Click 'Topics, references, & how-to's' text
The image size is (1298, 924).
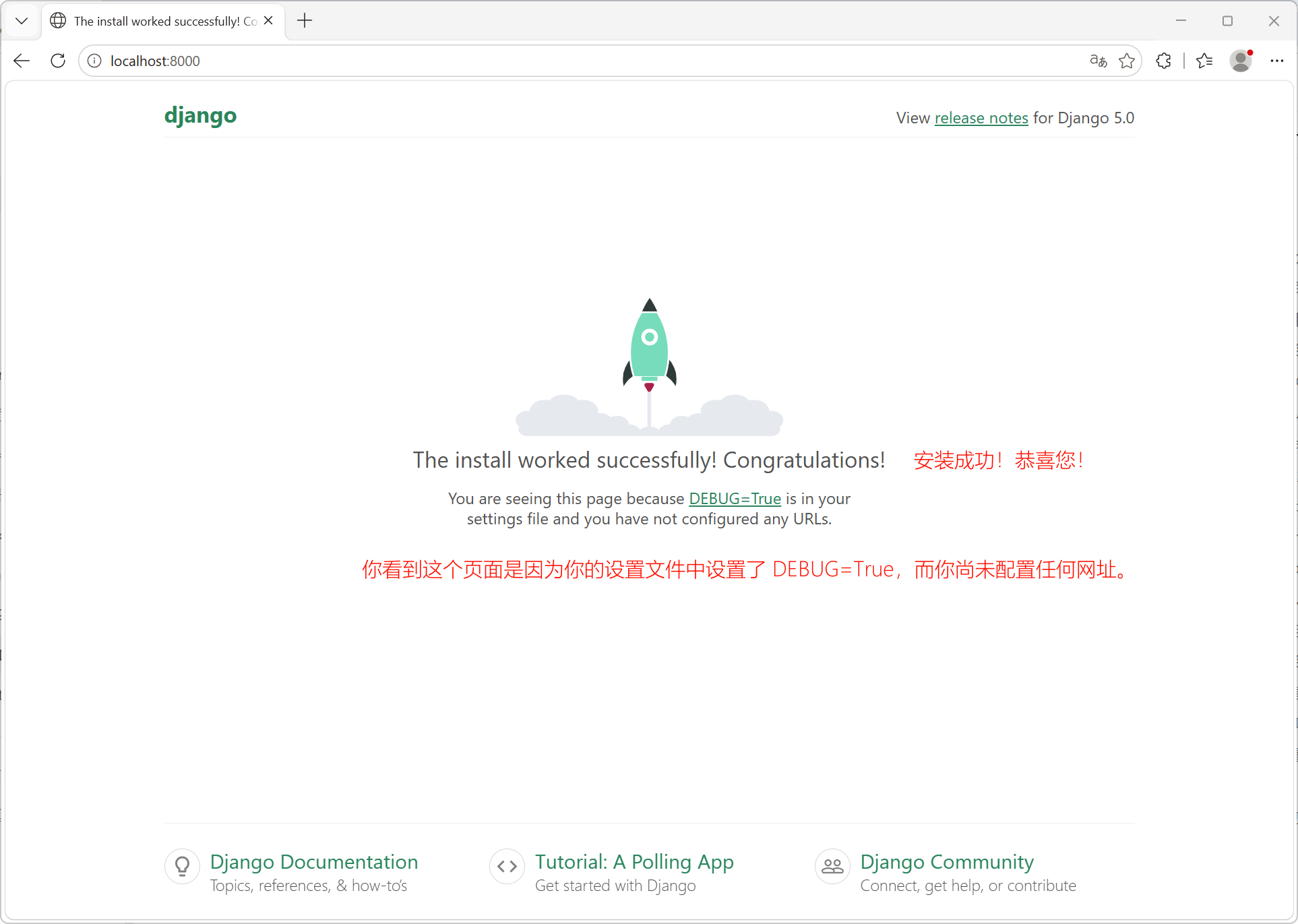(309, 886)
